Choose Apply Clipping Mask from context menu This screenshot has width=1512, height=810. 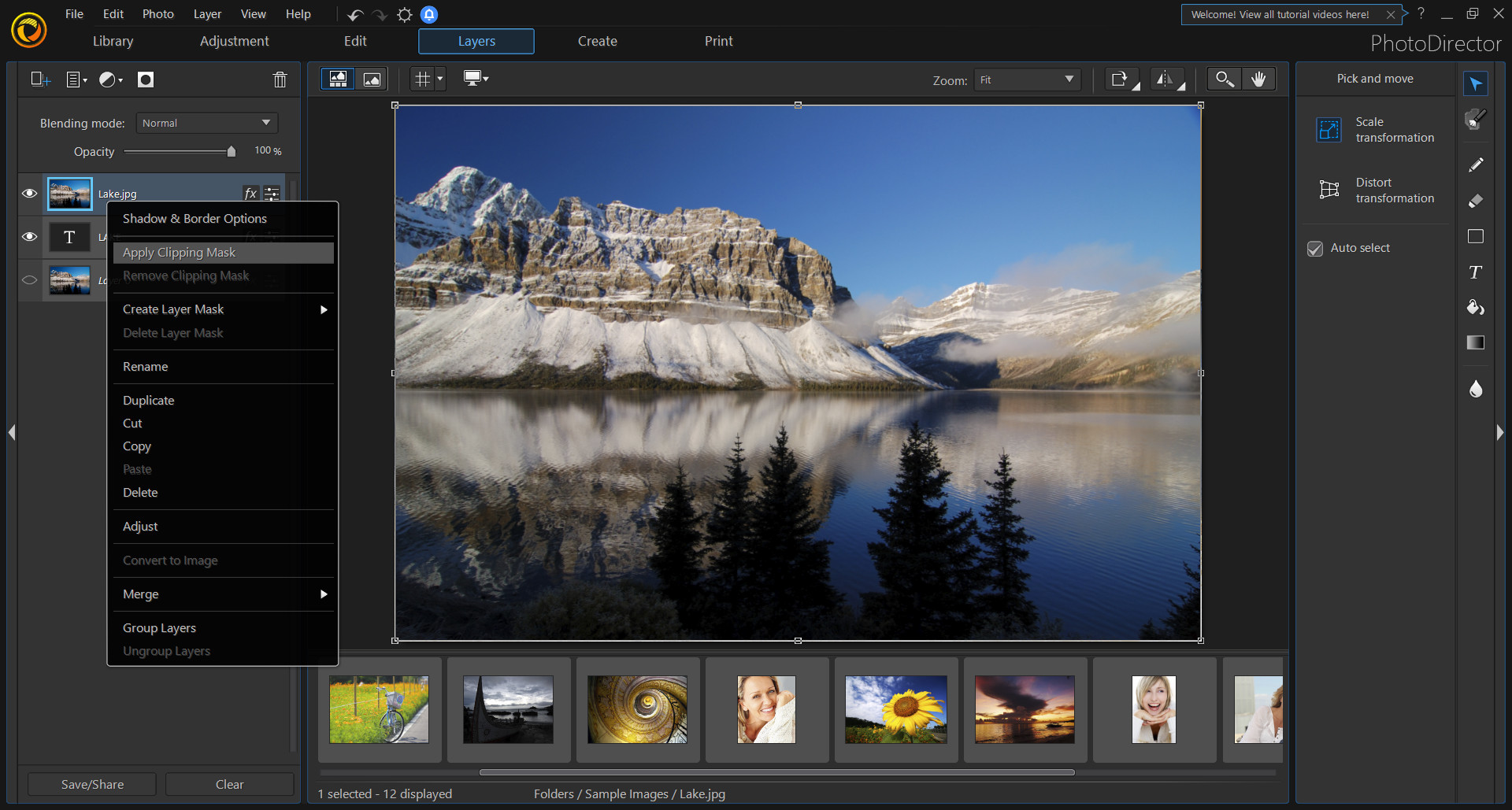(179, 253)
